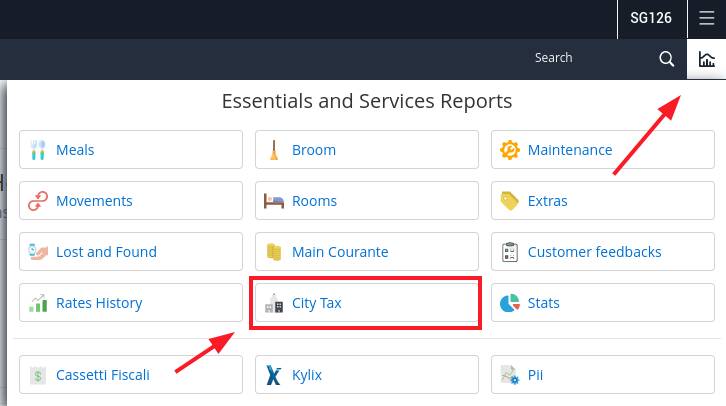Viewport: 726px width, 406px height.
Task: Open the reports chart icon
Action: 707,59
